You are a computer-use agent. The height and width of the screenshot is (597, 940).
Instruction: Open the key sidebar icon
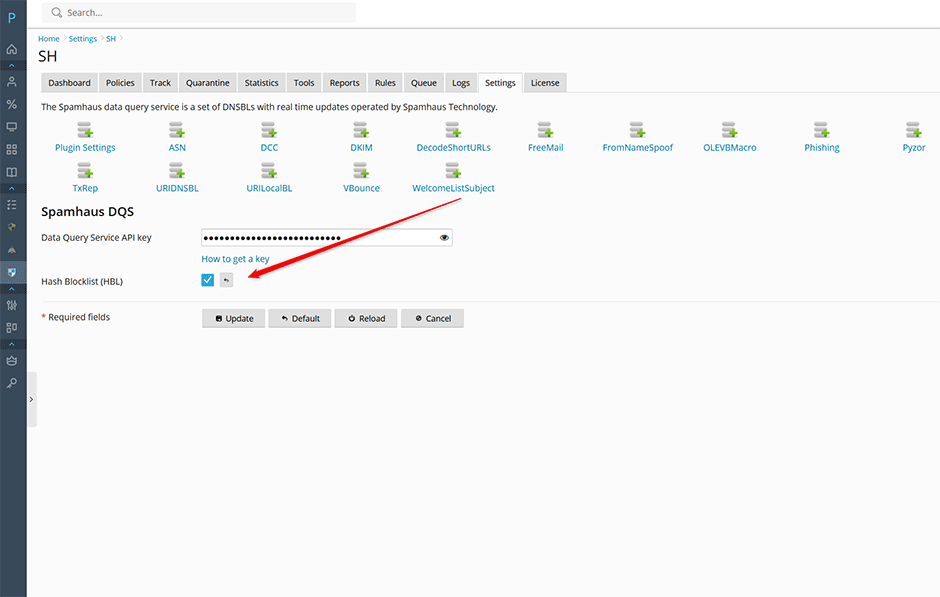[11, 383]
